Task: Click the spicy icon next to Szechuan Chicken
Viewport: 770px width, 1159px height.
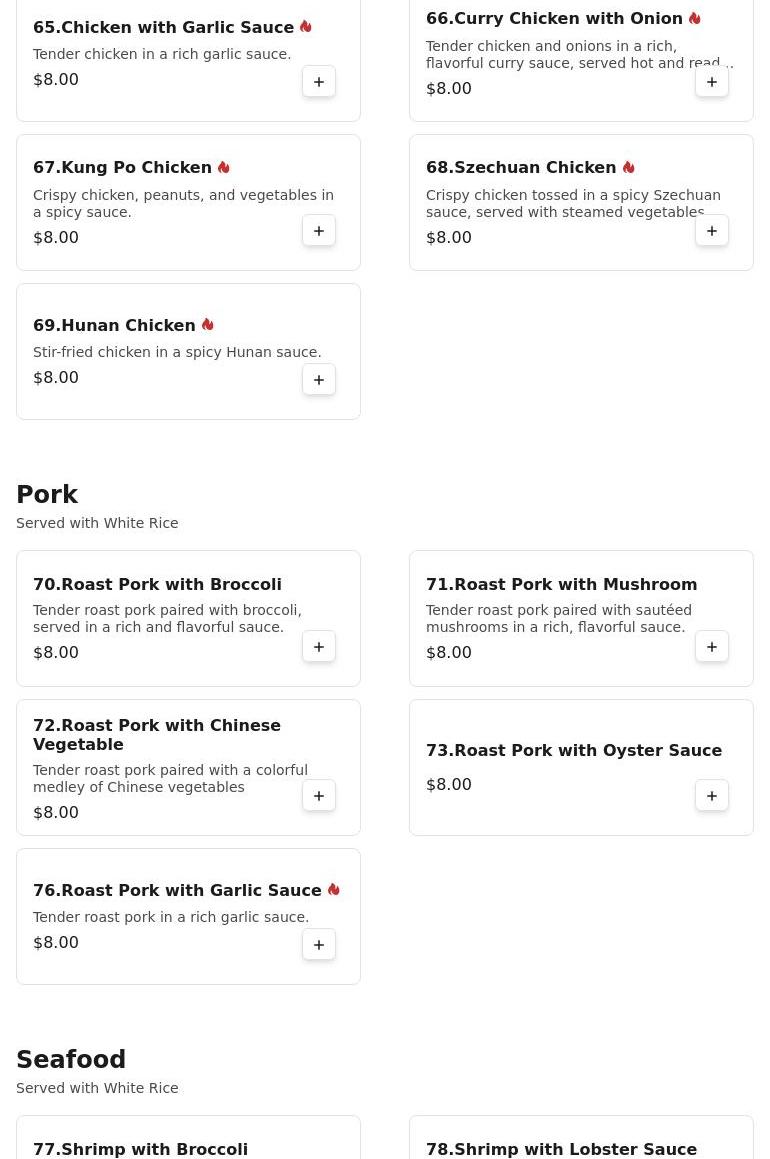Action: pyautogui.click(x=629, y=167)
